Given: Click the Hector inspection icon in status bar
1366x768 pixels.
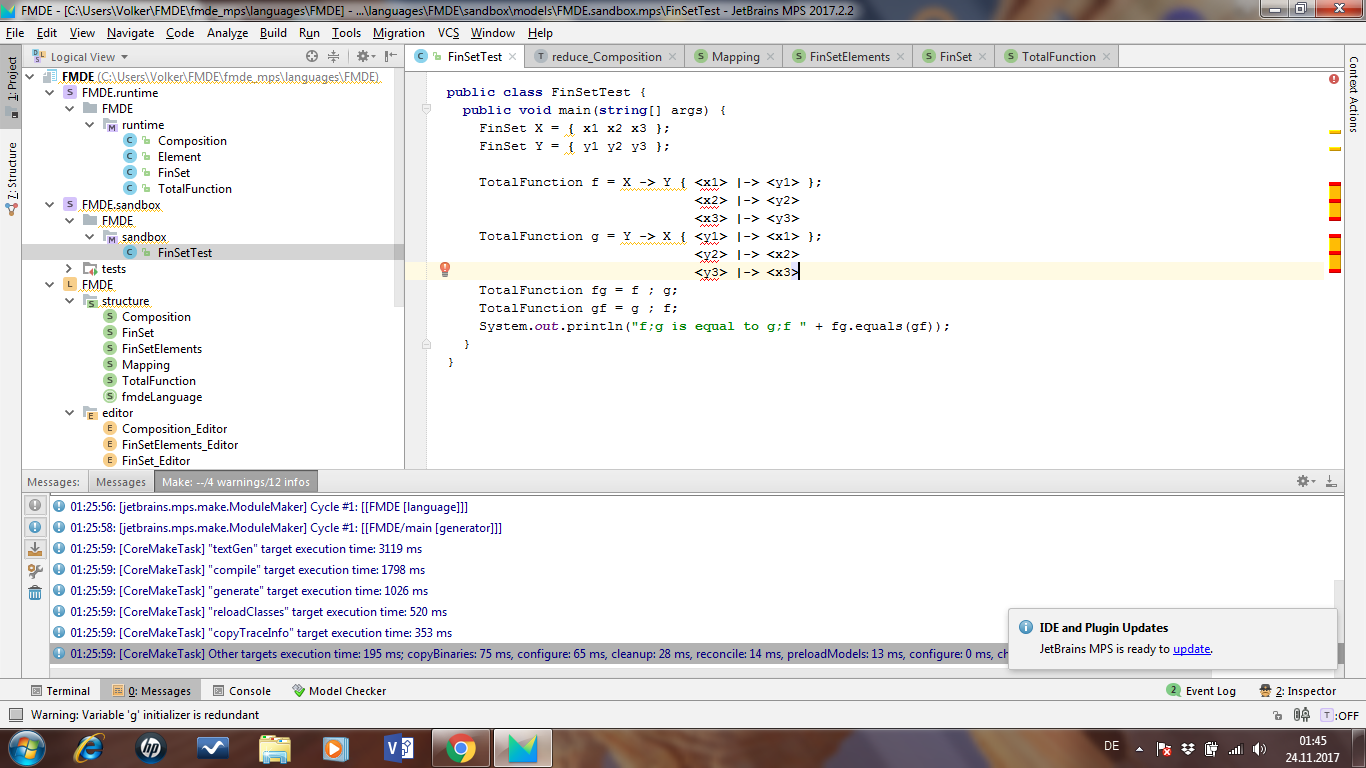Looking at the screenshot, I should 1302,715.
